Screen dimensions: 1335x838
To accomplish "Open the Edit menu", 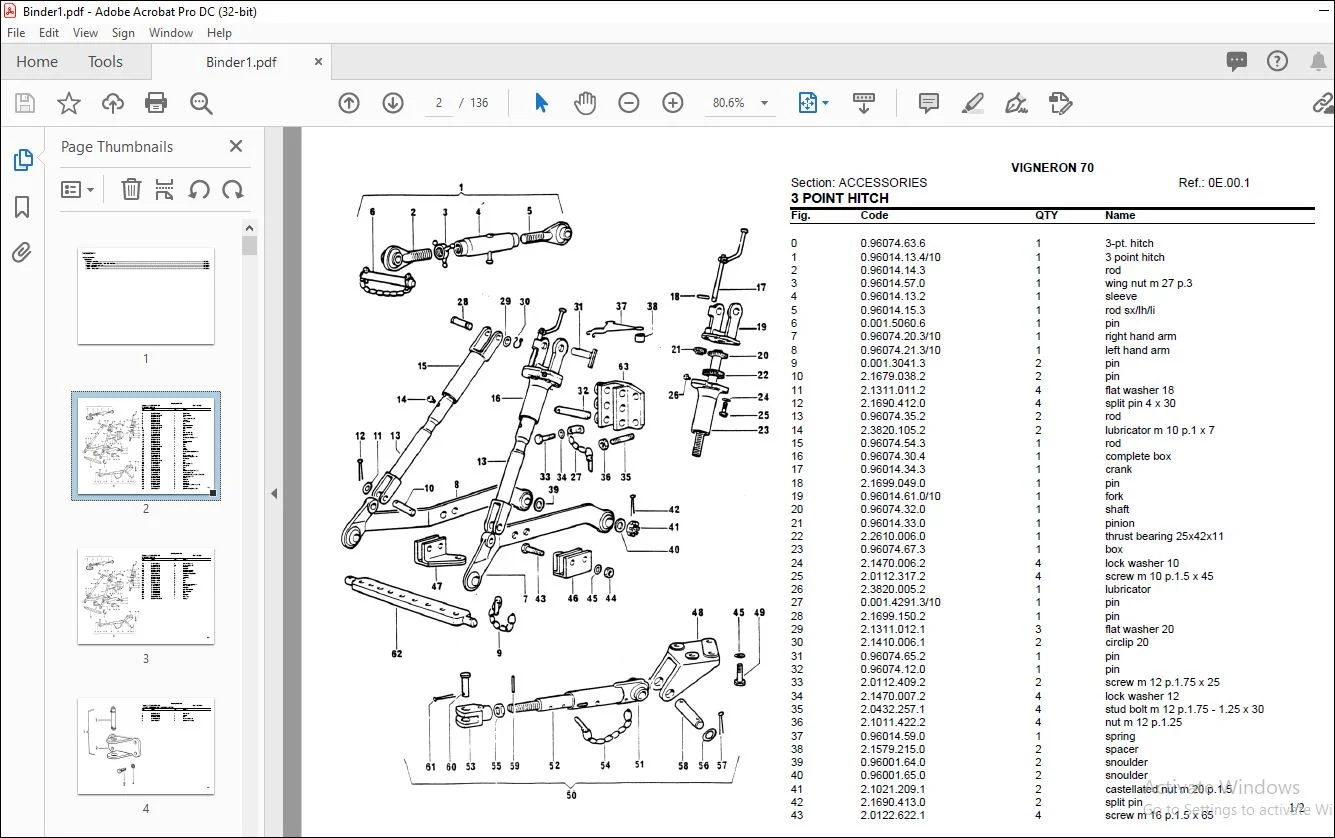I will click(49, 33).
